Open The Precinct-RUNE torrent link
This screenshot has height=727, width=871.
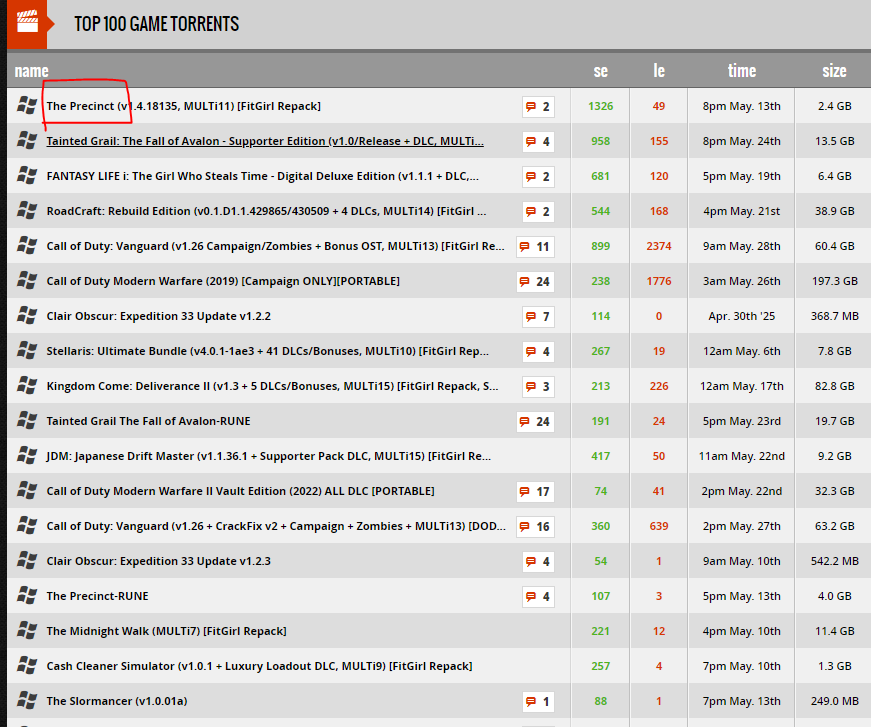(x=97, y=596)
